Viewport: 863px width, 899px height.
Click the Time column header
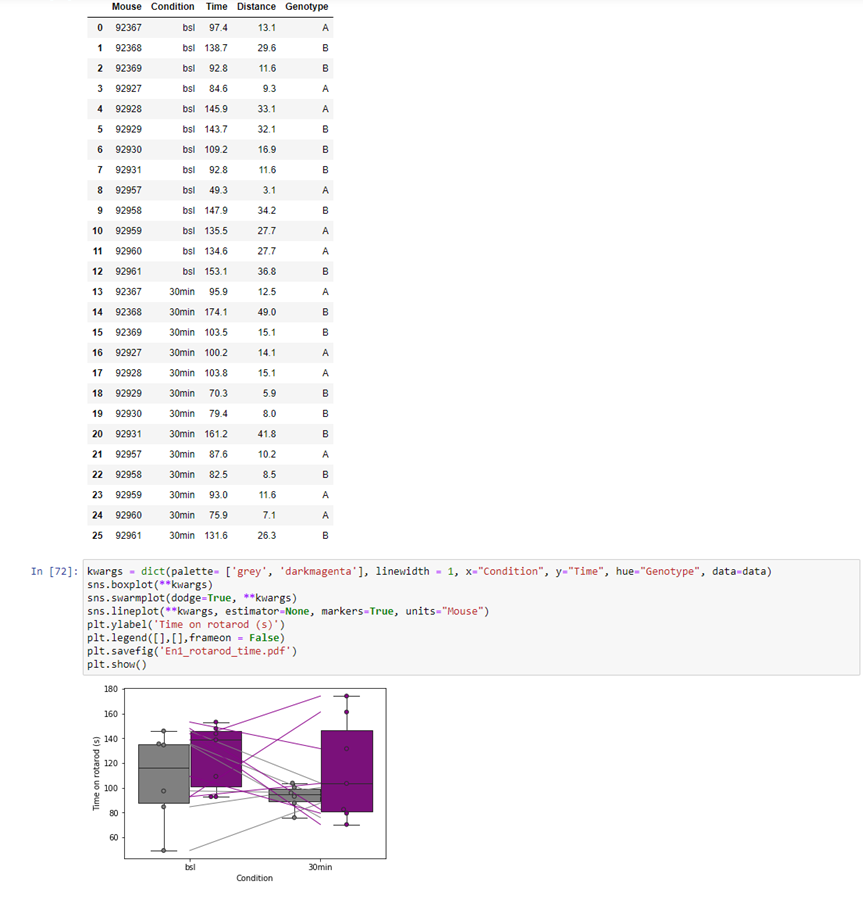coord(216,7)
